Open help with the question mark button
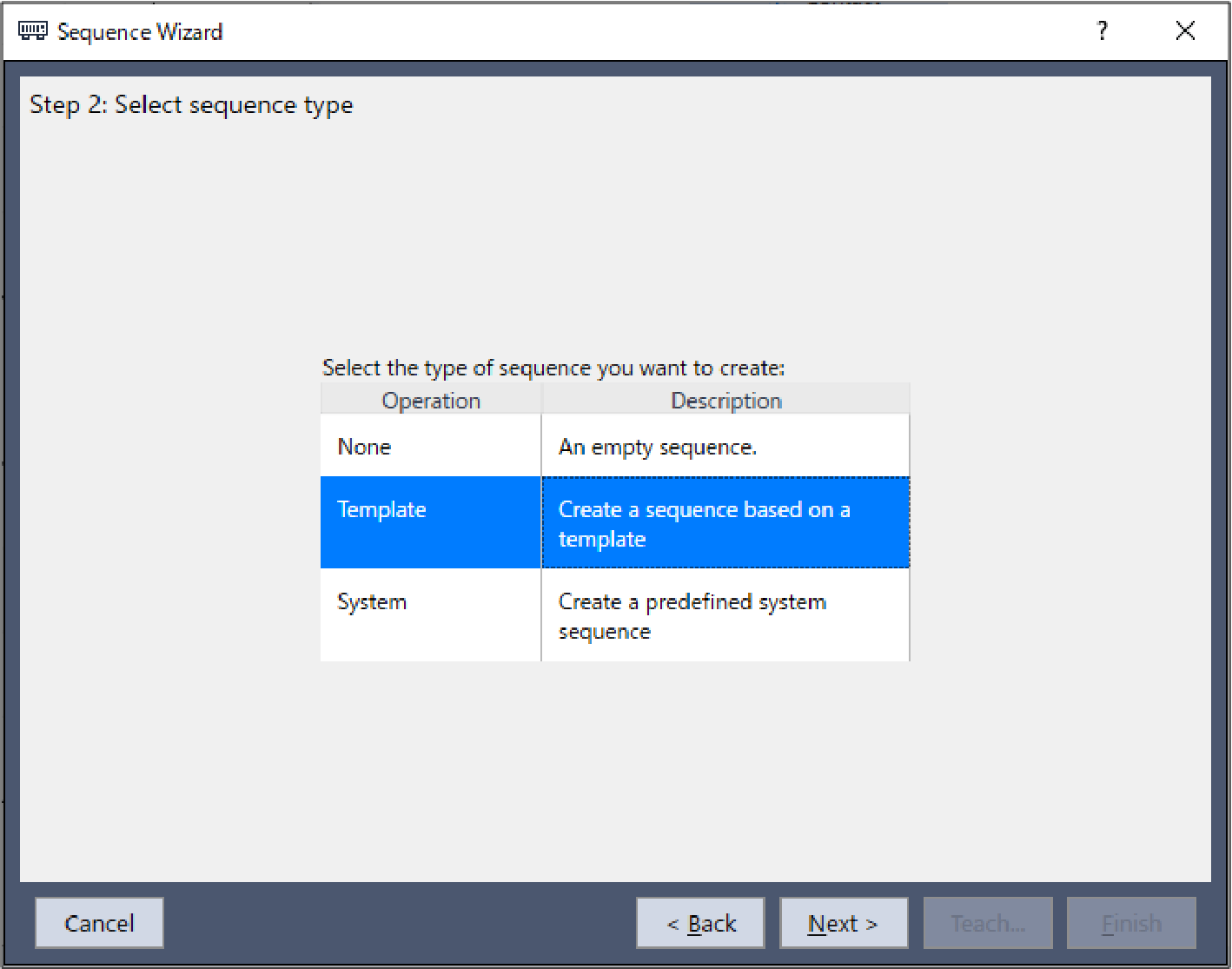 (x=1103, y=31)
